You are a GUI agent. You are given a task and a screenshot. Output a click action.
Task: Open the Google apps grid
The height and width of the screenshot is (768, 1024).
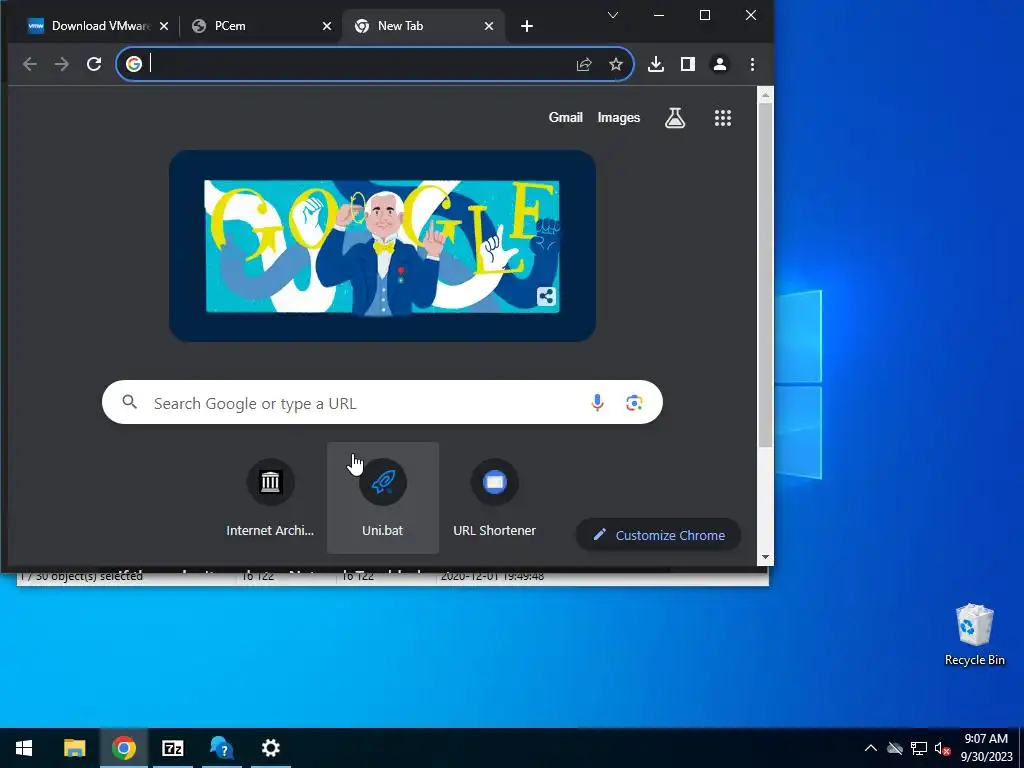pos(722,118)
